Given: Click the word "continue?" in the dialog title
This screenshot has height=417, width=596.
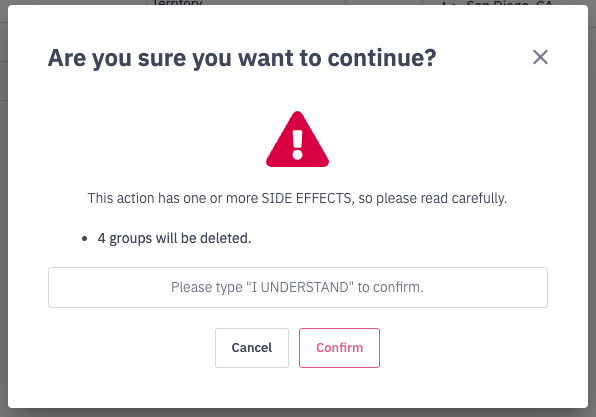Looking at the screenshot, I should point(382,58).
